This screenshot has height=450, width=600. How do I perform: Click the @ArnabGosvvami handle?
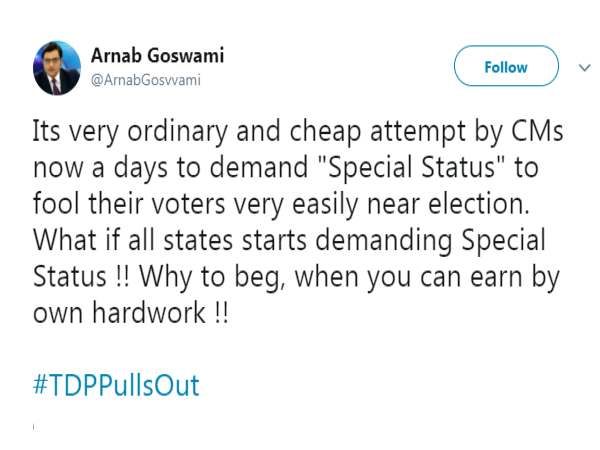(146, 80)
